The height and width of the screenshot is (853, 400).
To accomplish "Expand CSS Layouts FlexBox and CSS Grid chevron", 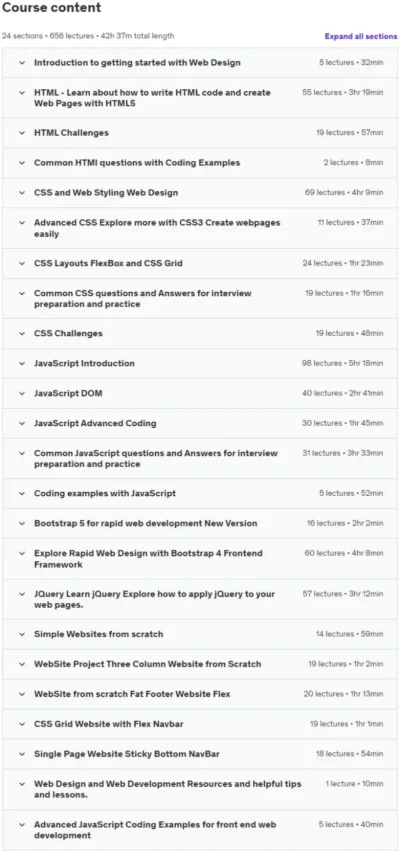I will click(22, 263).
